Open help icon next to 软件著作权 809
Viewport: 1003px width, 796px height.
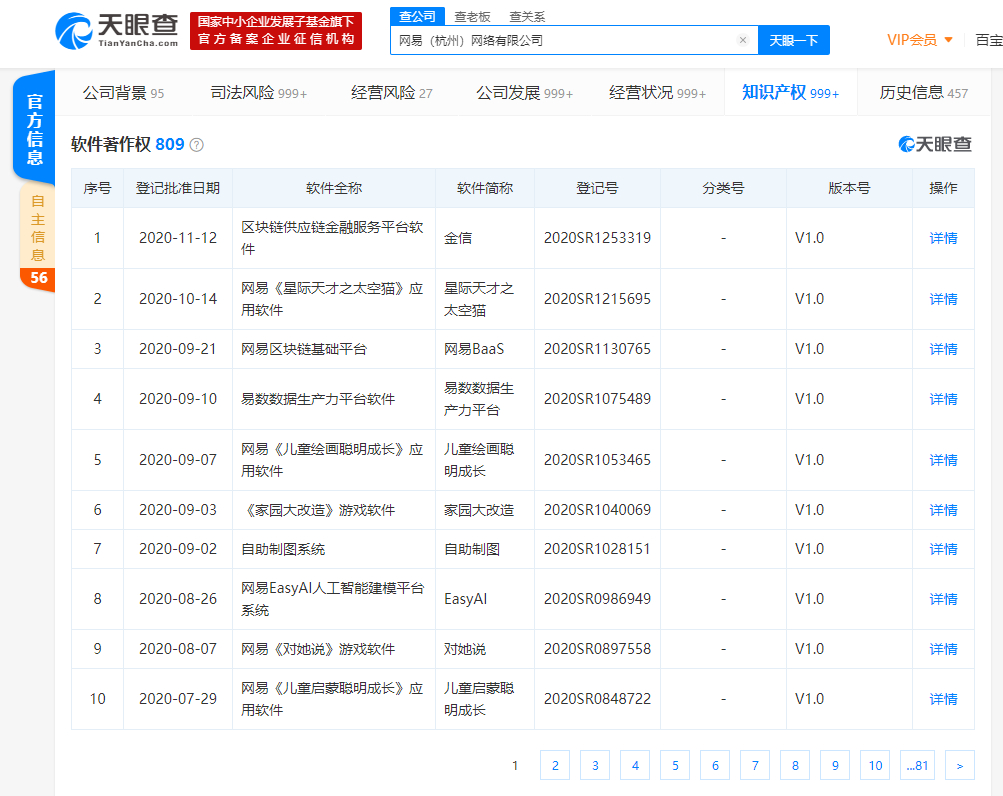197,145
